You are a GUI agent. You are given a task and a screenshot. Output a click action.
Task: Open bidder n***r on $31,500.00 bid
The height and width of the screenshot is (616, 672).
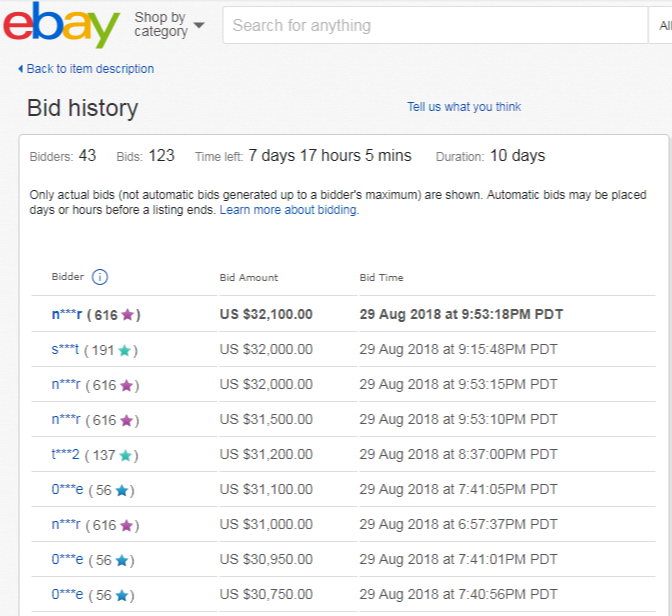pos(66,420)
